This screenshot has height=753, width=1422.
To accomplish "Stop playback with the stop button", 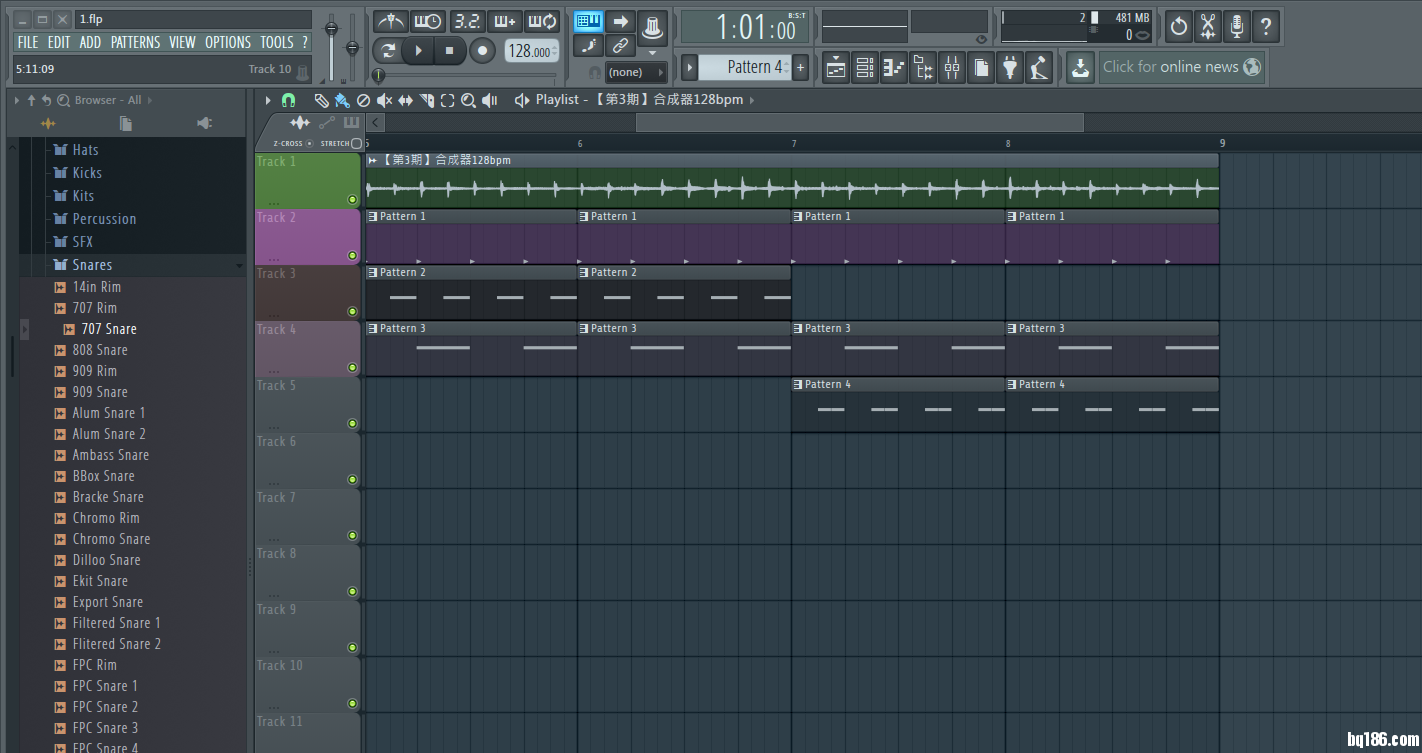I will (x=450, y=50).
